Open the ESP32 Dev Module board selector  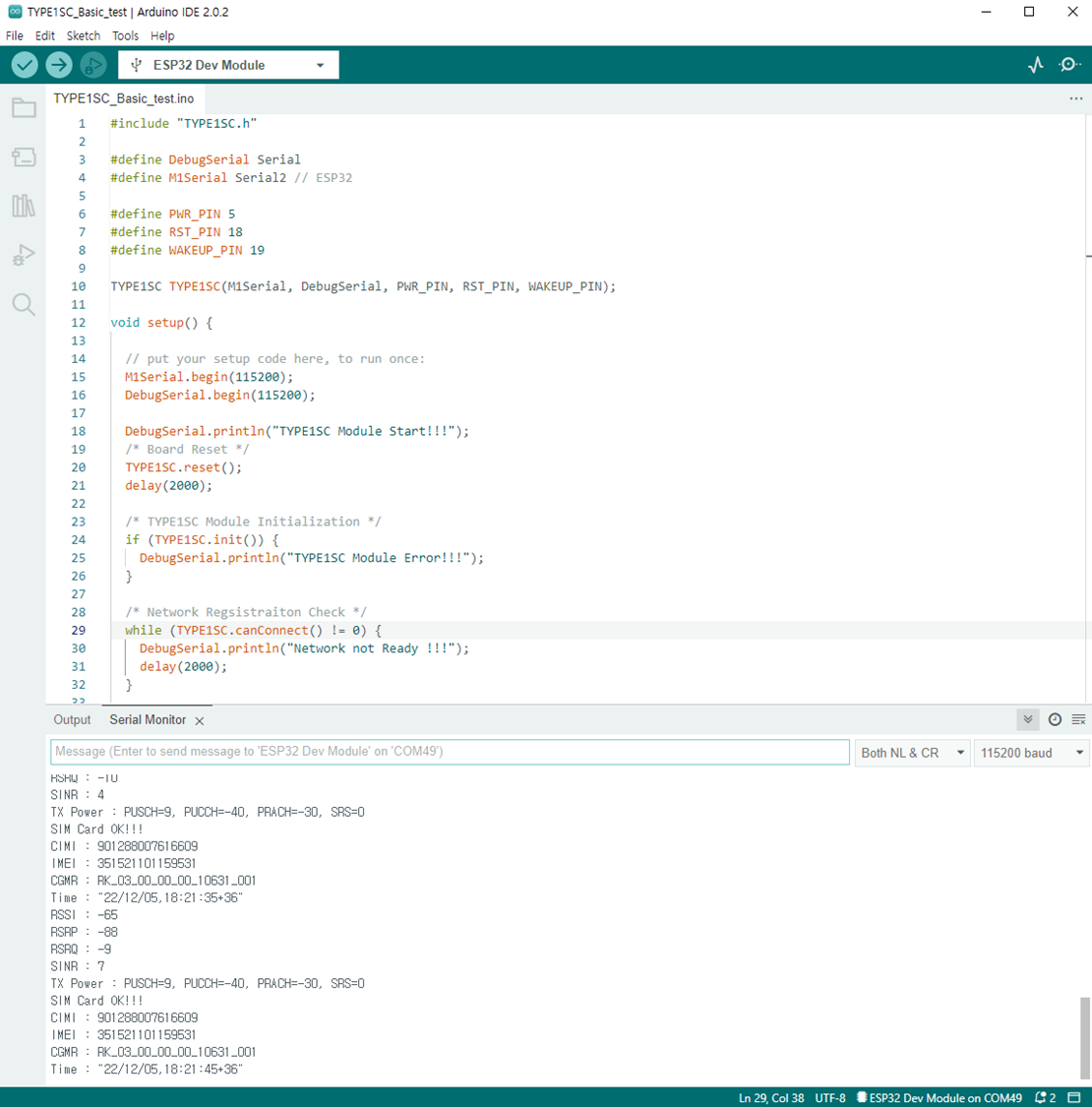coord(228,65)
